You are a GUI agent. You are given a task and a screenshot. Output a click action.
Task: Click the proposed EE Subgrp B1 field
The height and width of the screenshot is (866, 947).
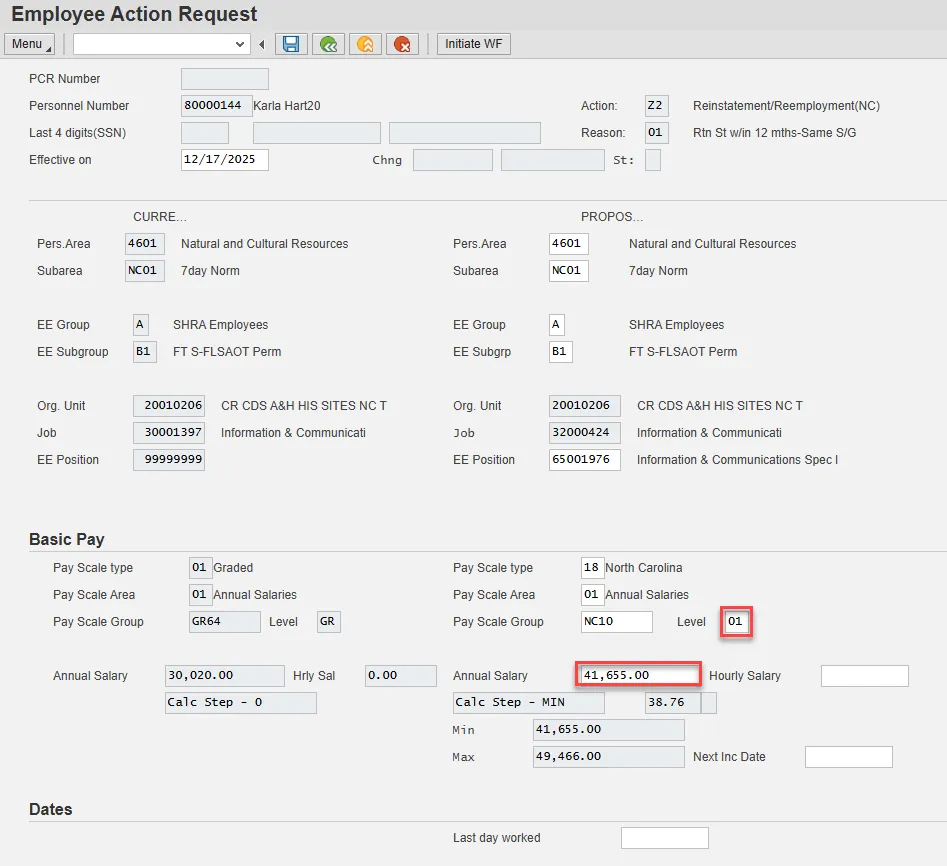click(560, 352)
